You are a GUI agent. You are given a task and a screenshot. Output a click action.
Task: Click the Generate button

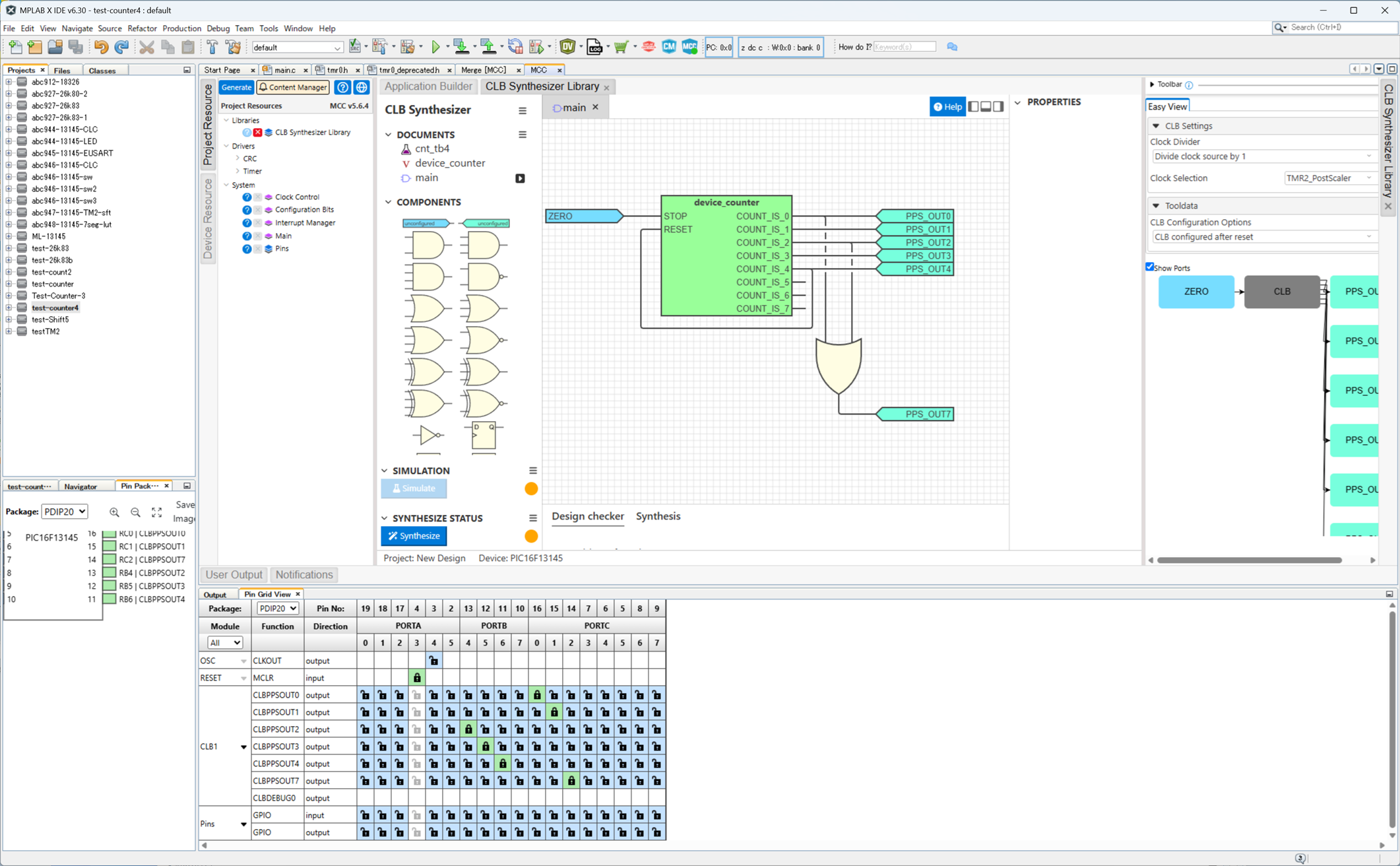click(236, 87)
